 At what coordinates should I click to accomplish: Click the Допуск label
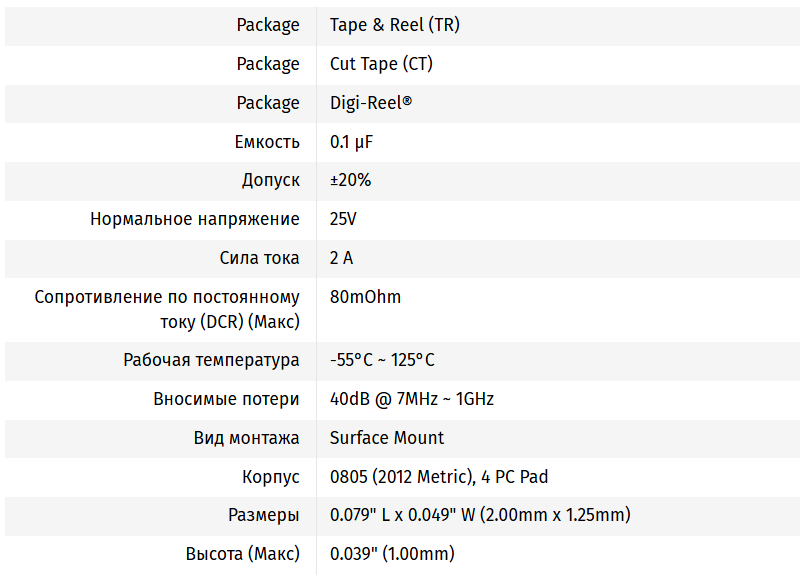[270, 181]
